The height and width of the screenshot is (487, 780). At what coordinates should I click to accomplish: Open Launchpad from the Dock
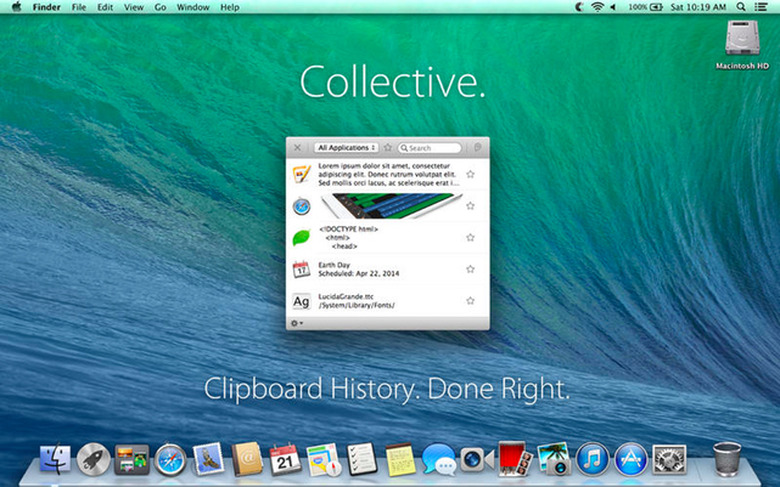(93, 459)
